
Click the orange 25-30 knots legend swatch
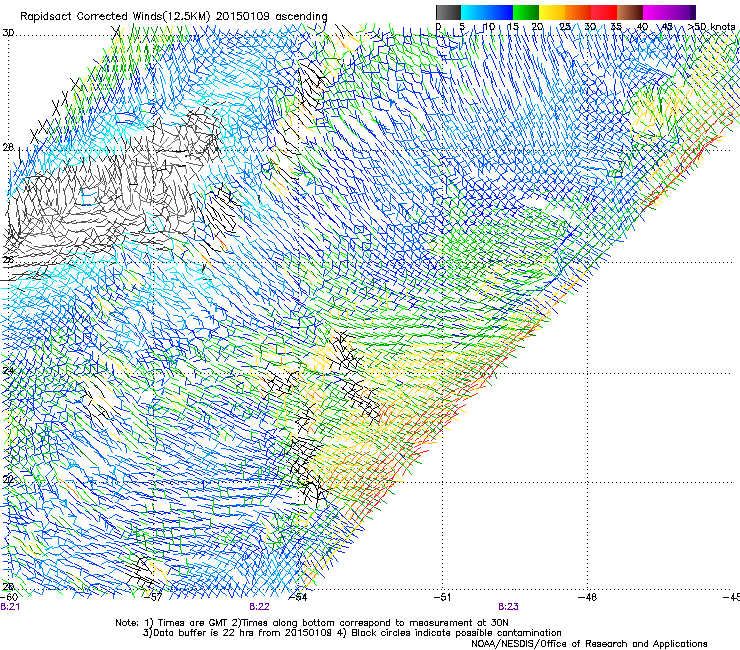[x=578, y=12]
